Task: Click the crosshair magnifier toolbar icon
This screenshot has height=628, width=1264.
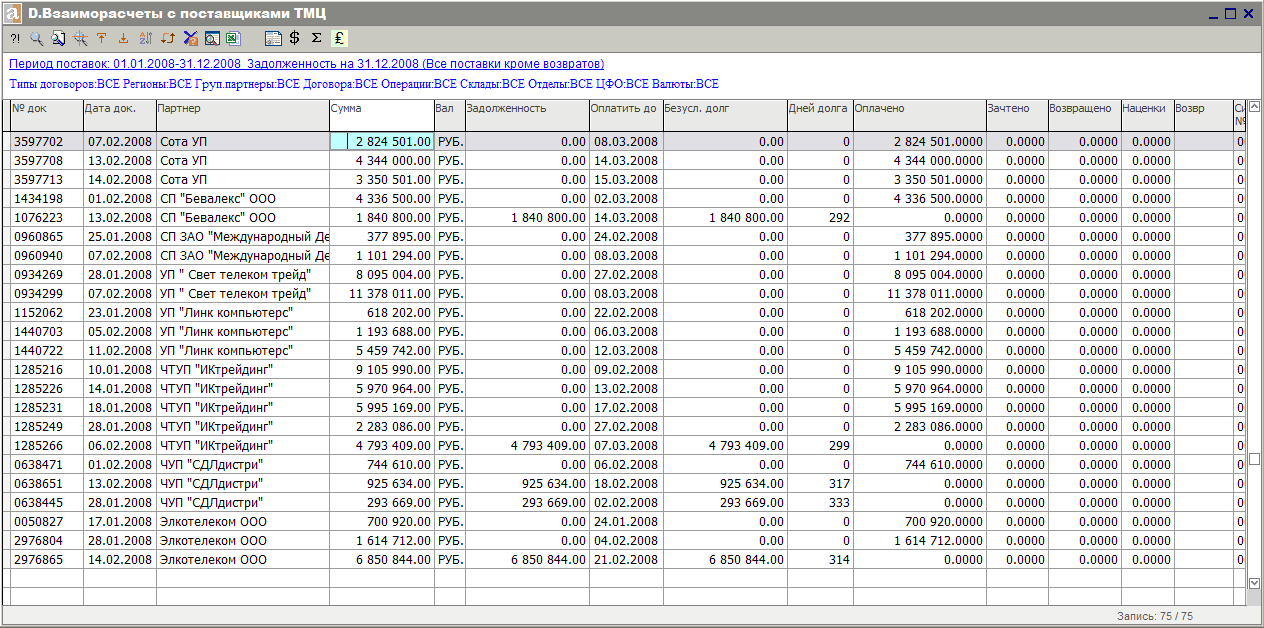Action: (80, 38)
